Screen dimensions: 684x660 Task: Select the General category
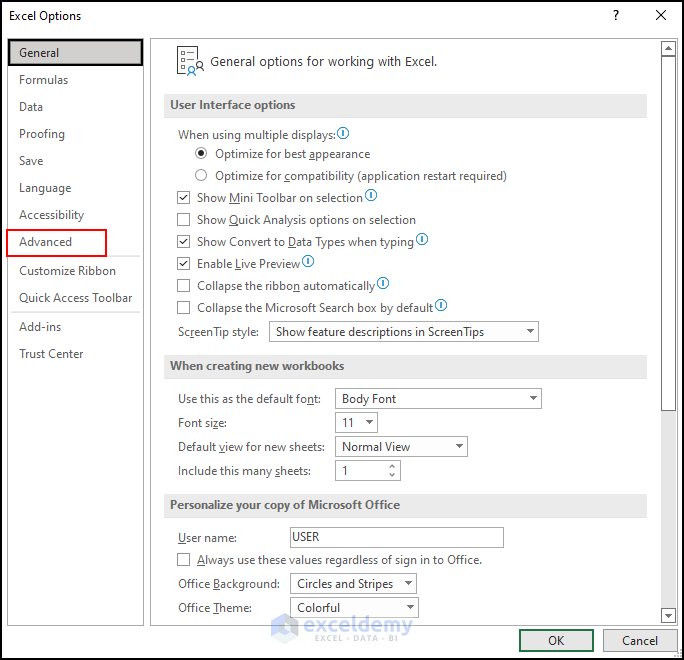pos(75,53)
